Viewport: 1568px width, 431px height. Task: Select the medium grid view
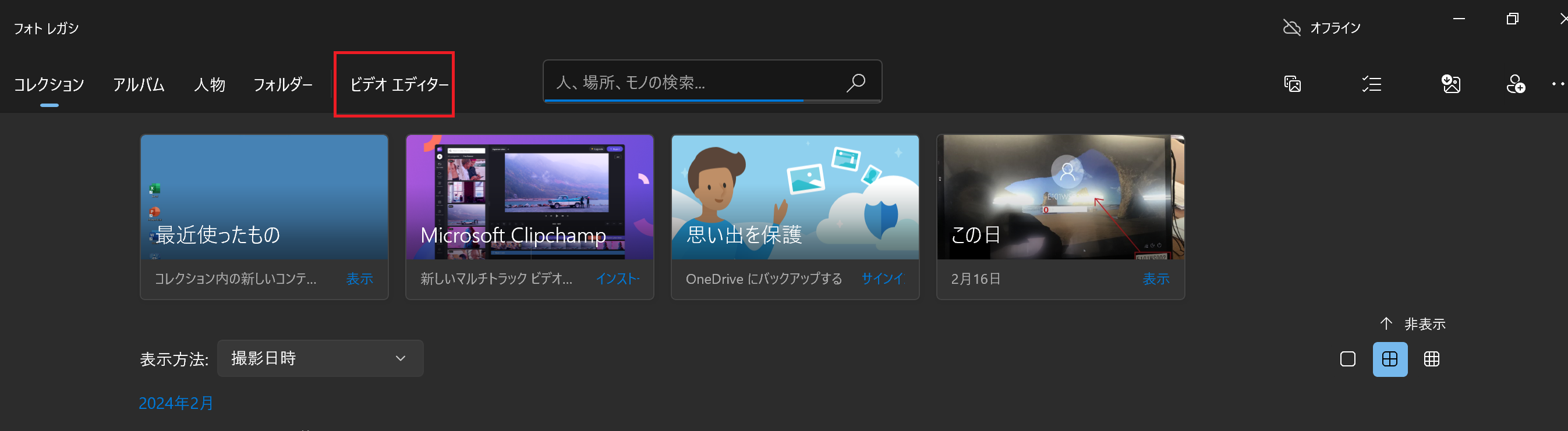1390,359
